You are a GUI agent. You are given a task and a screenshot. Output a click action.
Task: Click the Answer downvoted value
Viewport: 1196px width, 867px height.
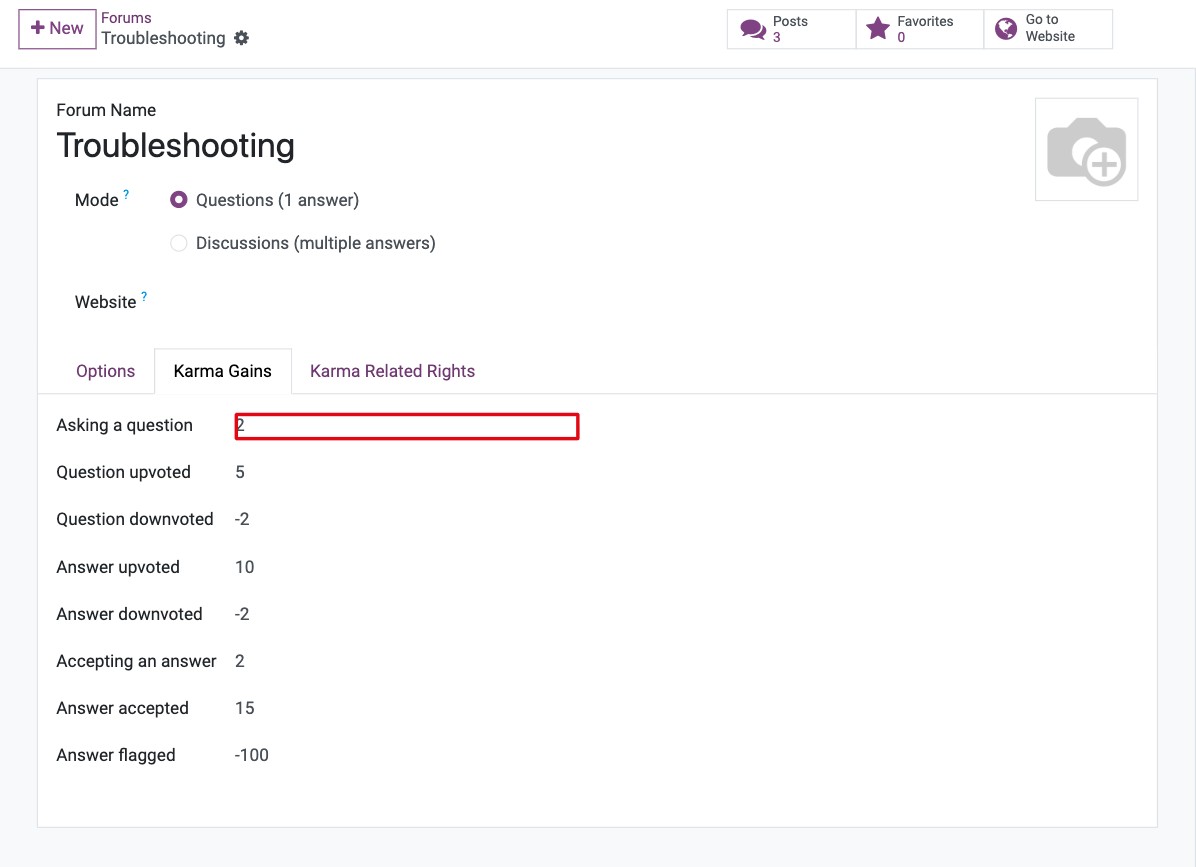[x=242, y=615]
